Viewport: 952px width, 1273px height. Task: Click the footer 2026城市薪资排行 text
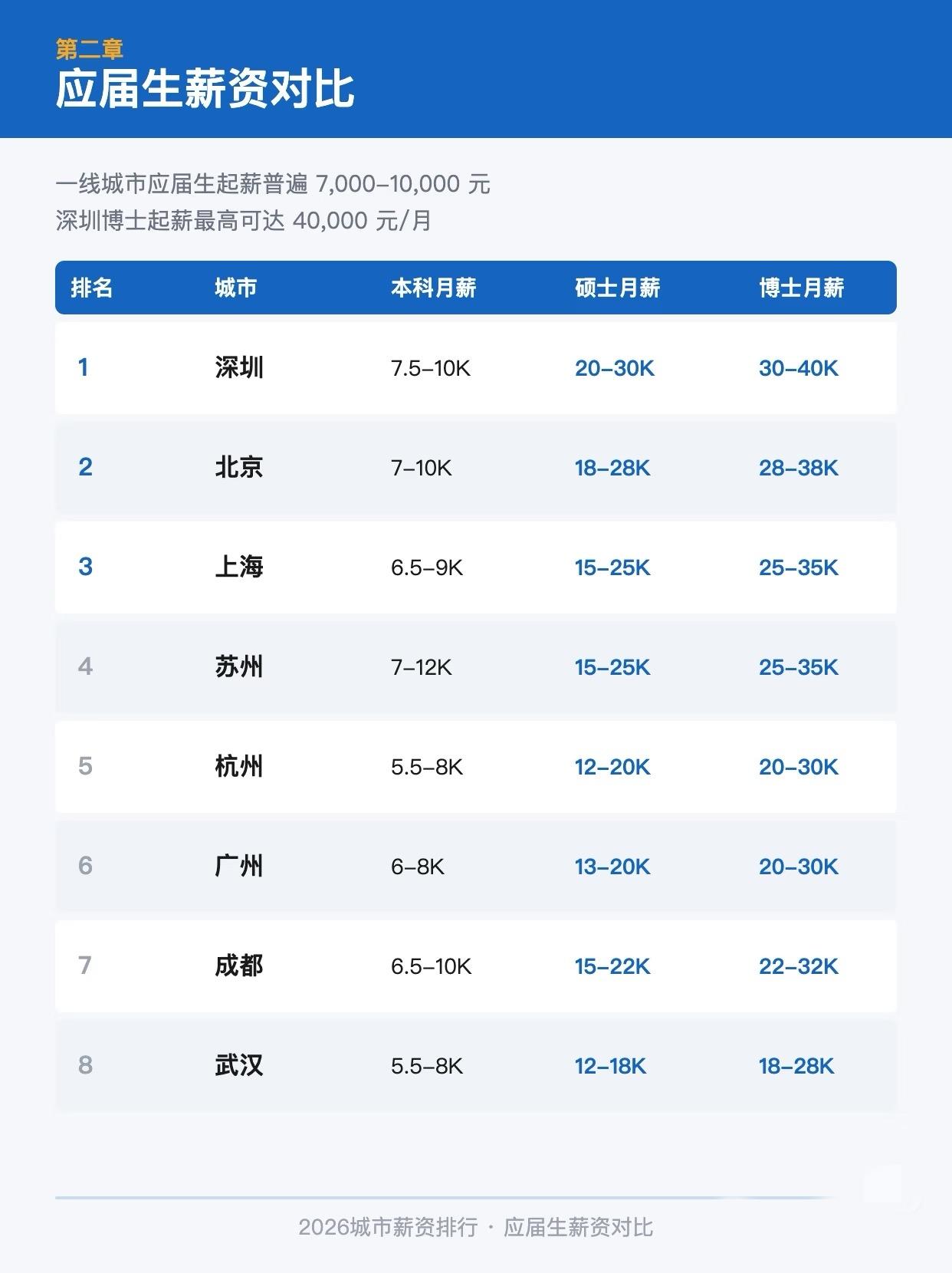coord(388,1227)
